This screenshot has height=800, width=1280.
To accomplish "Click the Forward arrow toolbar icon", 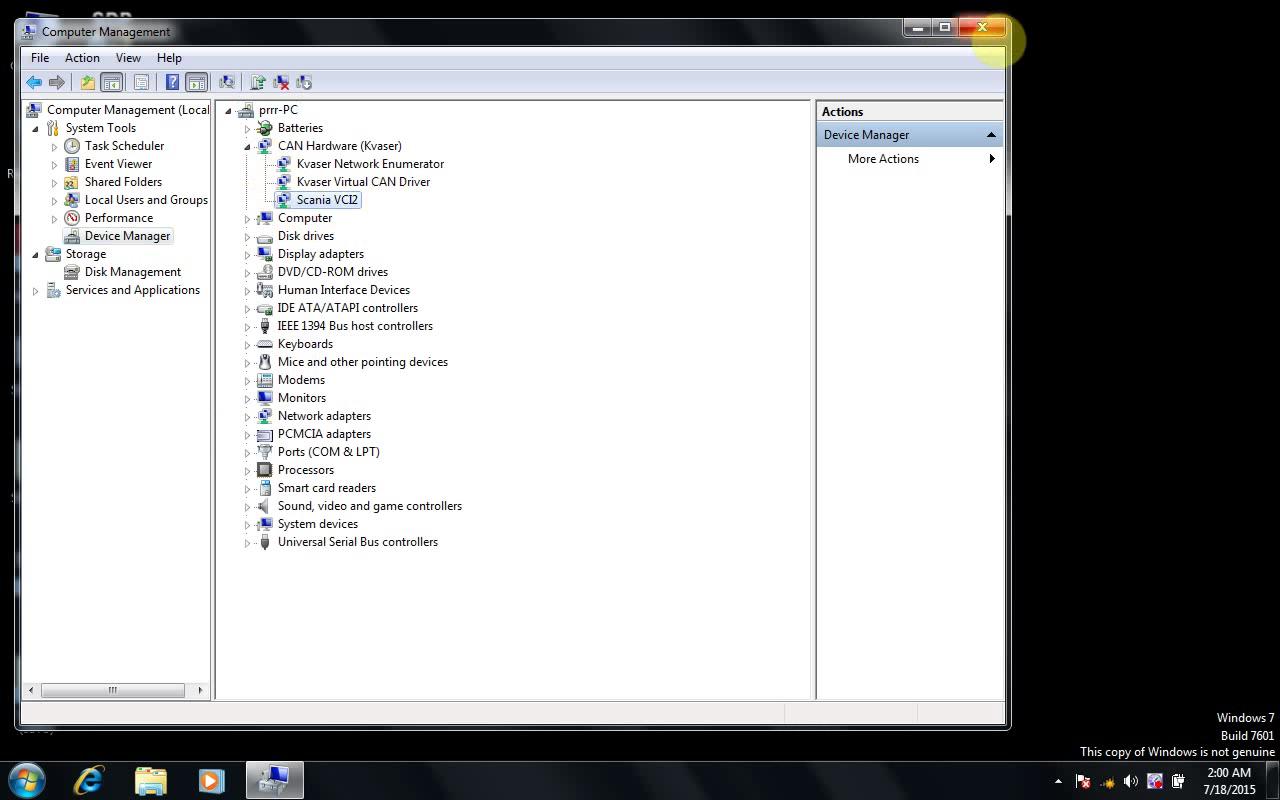I will click(x=57, y=83).
